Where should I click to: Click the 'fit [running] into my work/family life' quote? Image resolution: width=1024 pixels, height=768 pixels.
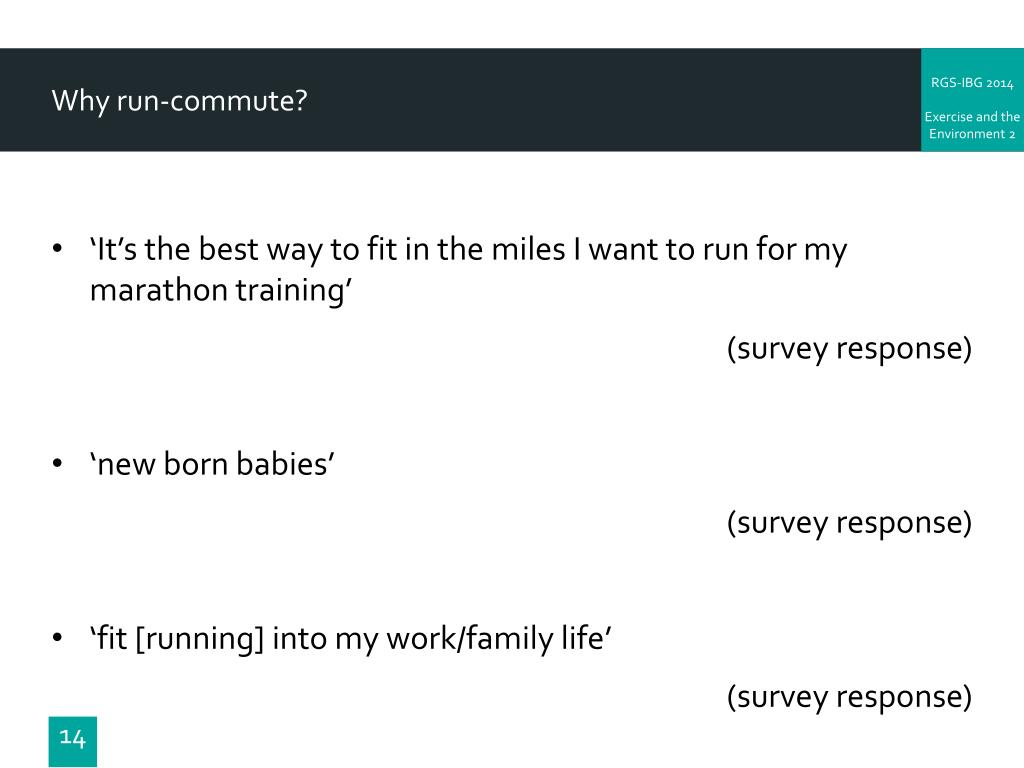(350, 639)
